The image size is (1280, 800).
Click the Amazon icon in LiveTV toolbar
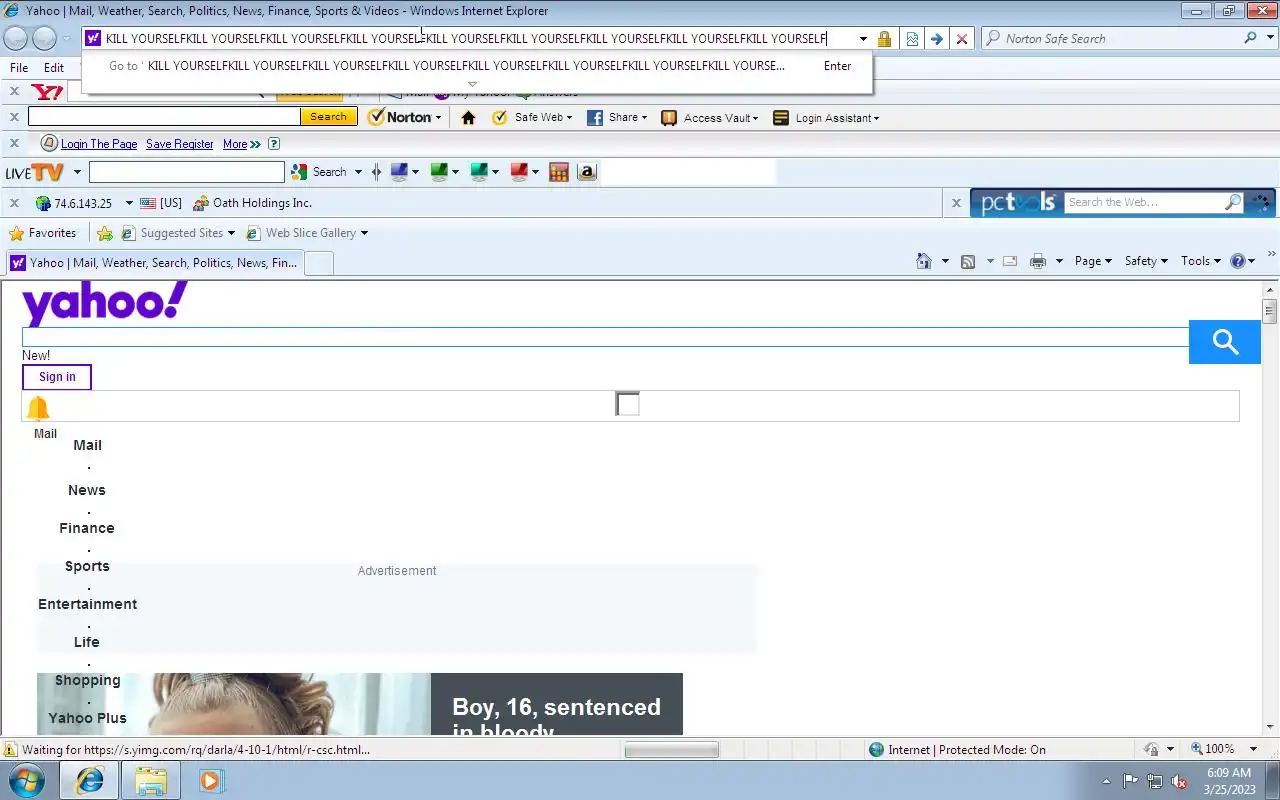587,172
